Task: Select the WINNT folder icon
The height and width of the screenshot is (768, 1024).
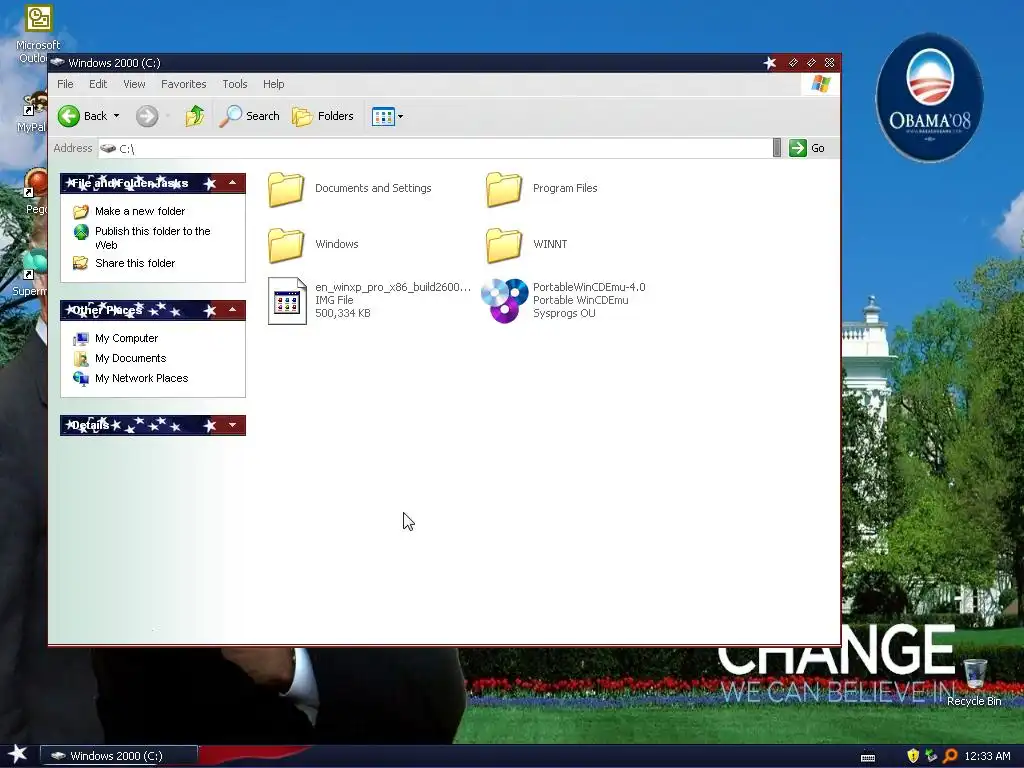Action: 504,245
